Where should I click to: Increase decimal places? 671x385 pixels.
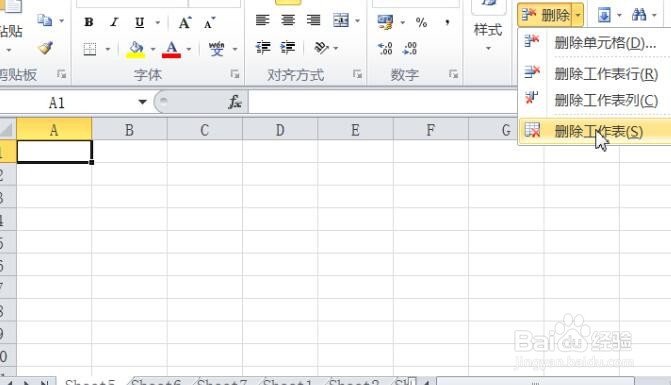385,49
